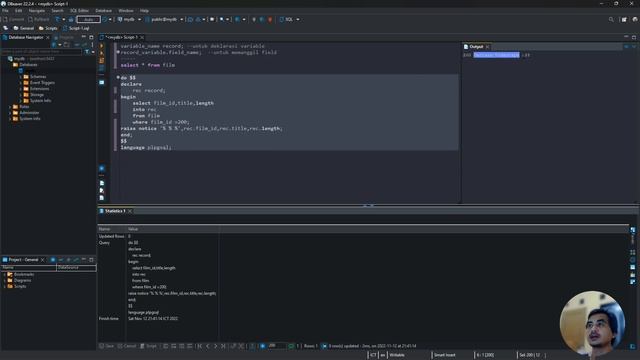Image resolution: width=640 pixels, height=360 pixels.
Task: Open the Search menu
Action: (x=57, y=11)
